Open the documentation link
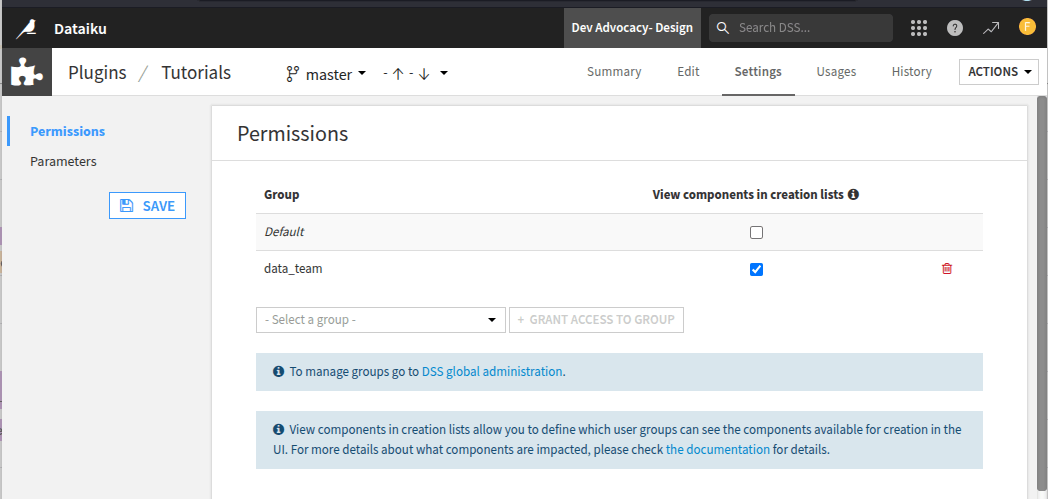The image size is (1048, 499). click(718, 450)
